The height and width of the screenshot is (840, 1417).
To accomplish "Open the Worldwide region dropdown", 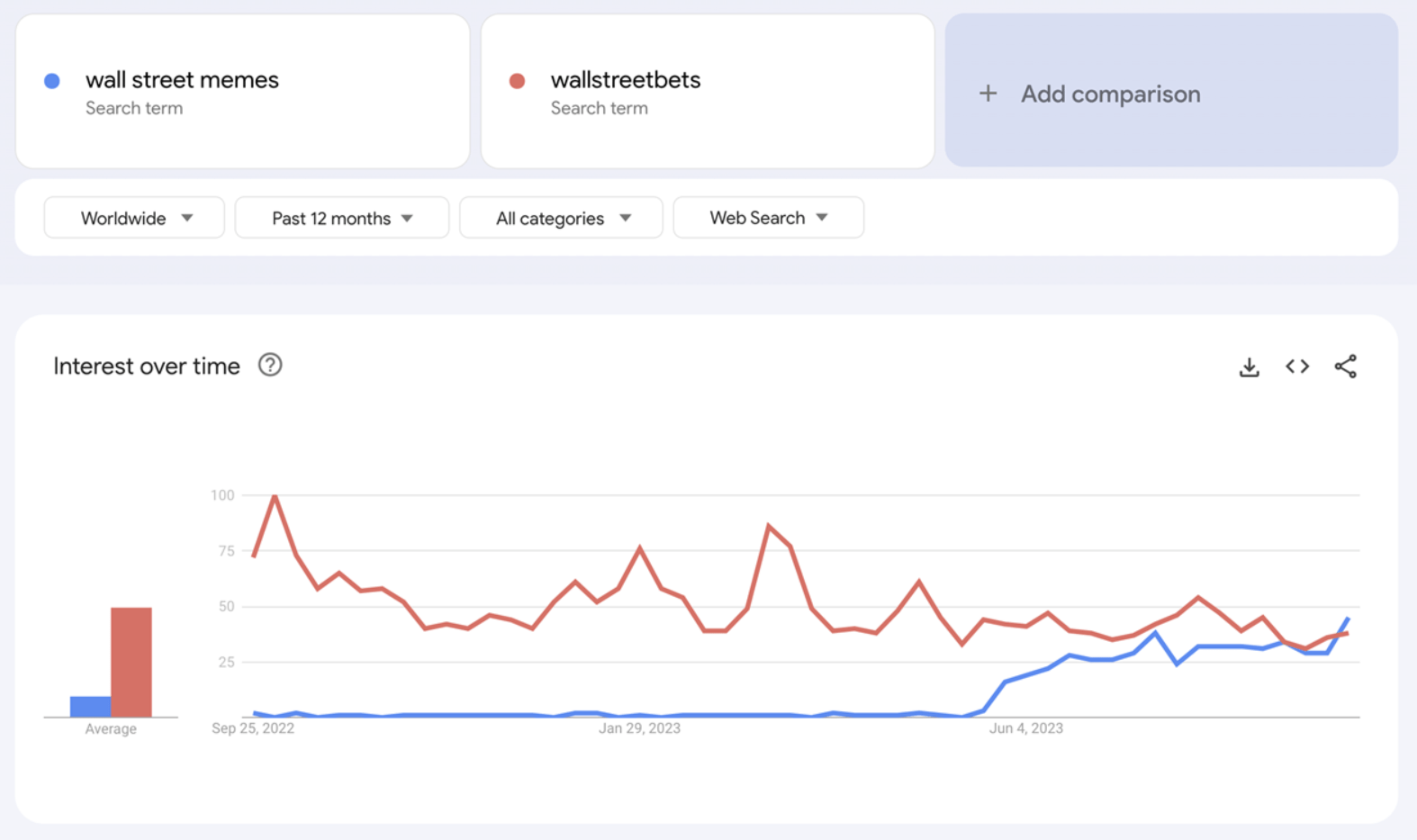I will click(134, 218).
